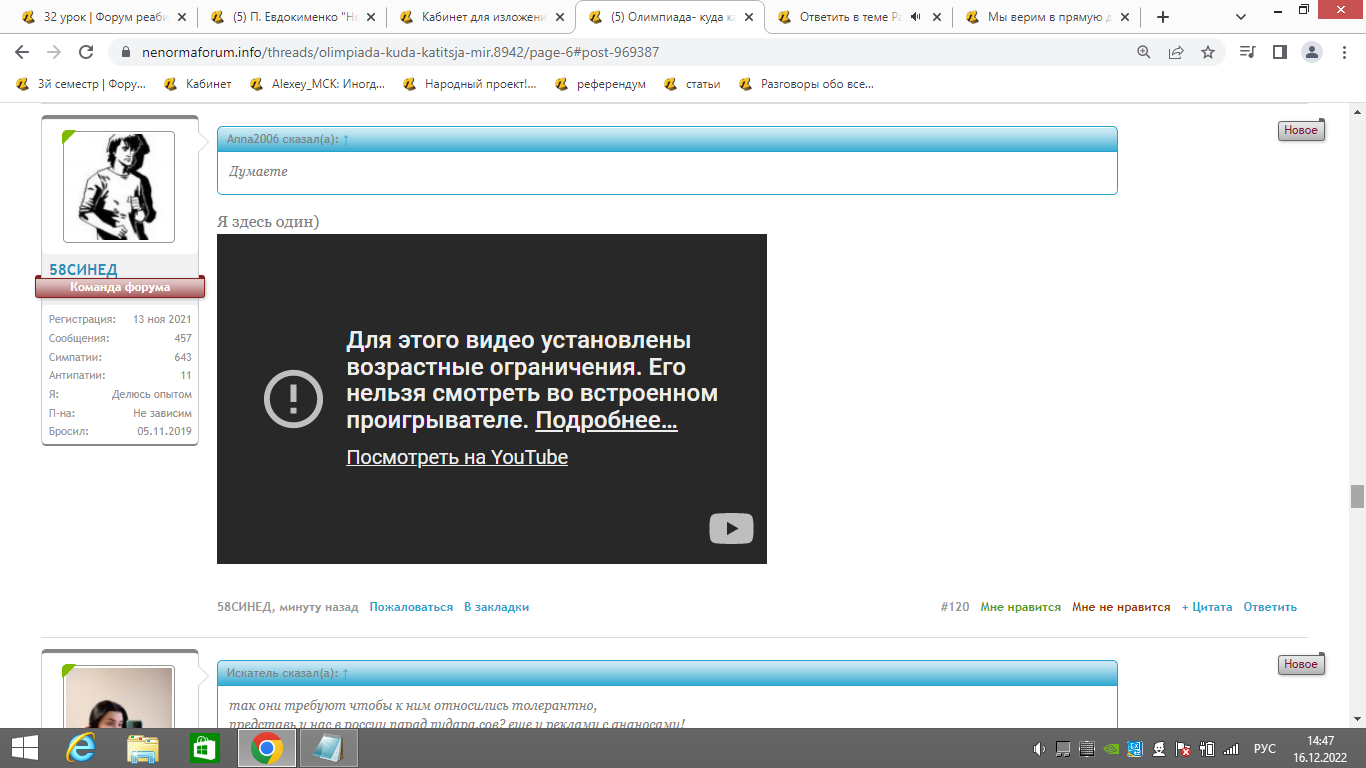Screen dimensions: 1366x768
Task: Click the "Посмотреть на YouTube" link
Action: click(457, 458)
